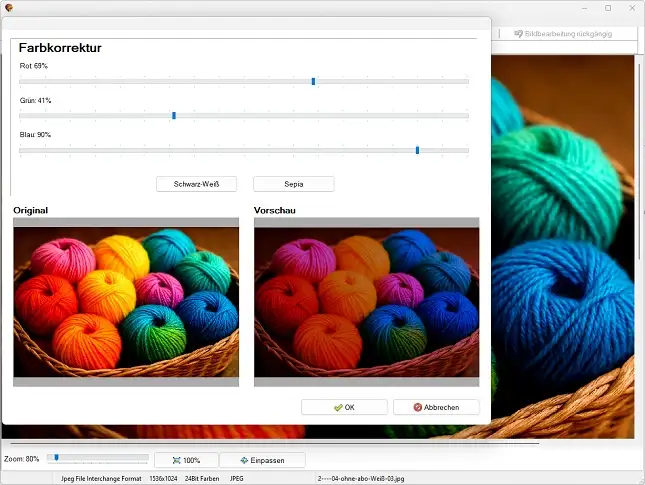Click the green checkmark OK button
Viewport: 645px width, 485px height.
click(x=344, y=407)
